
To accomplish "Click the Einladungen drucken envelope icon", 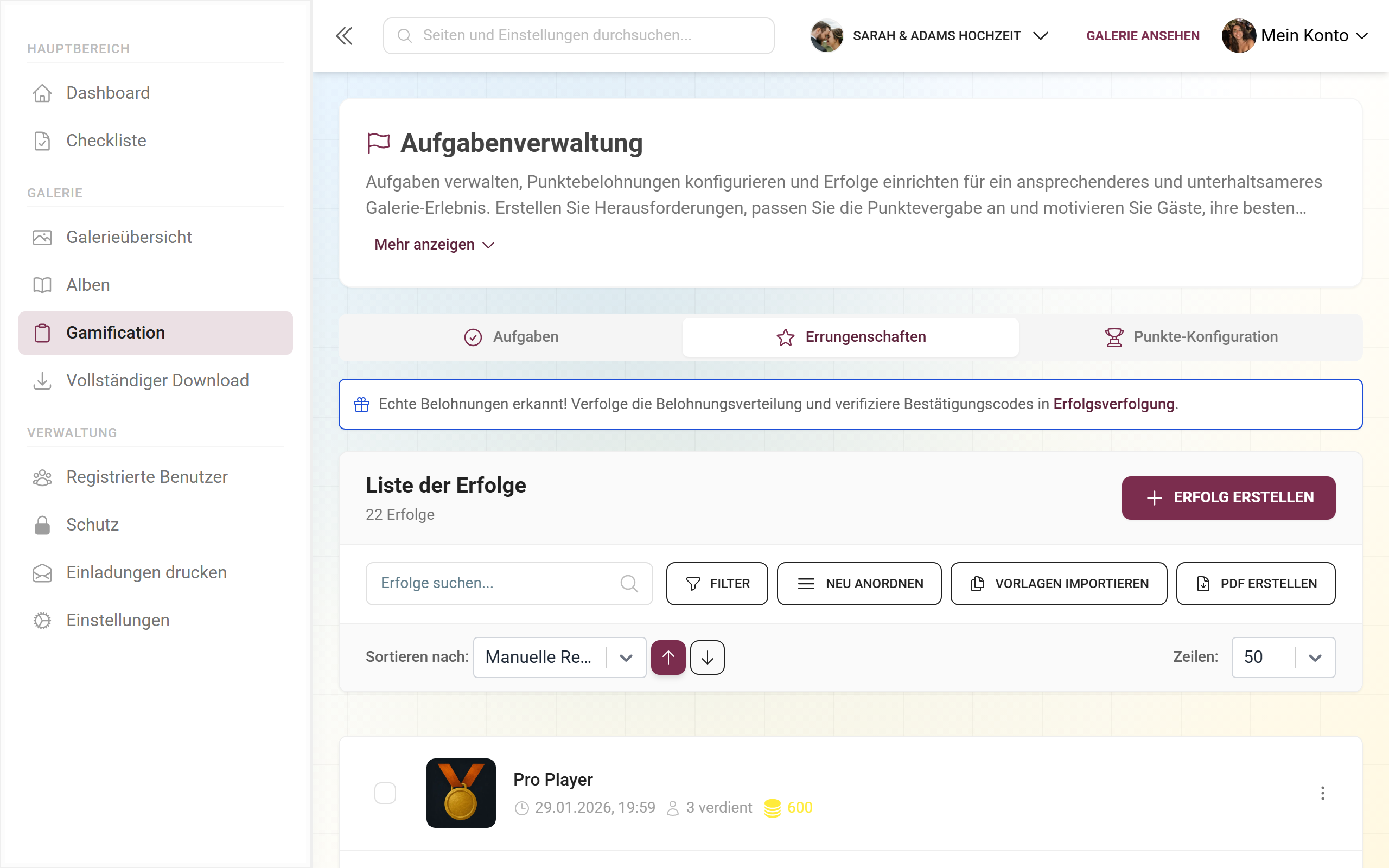I will coord(42,573).
